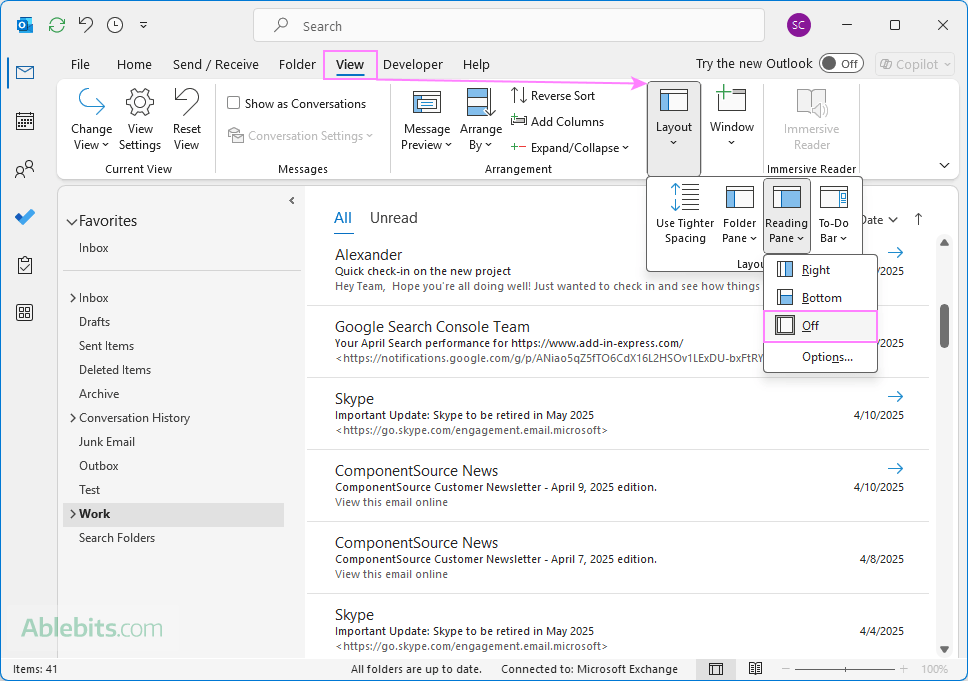Image resolution: width=968 pixels, height=681 pixels.
Task: Open Junk Email folder
Action: tap(107, 442)
